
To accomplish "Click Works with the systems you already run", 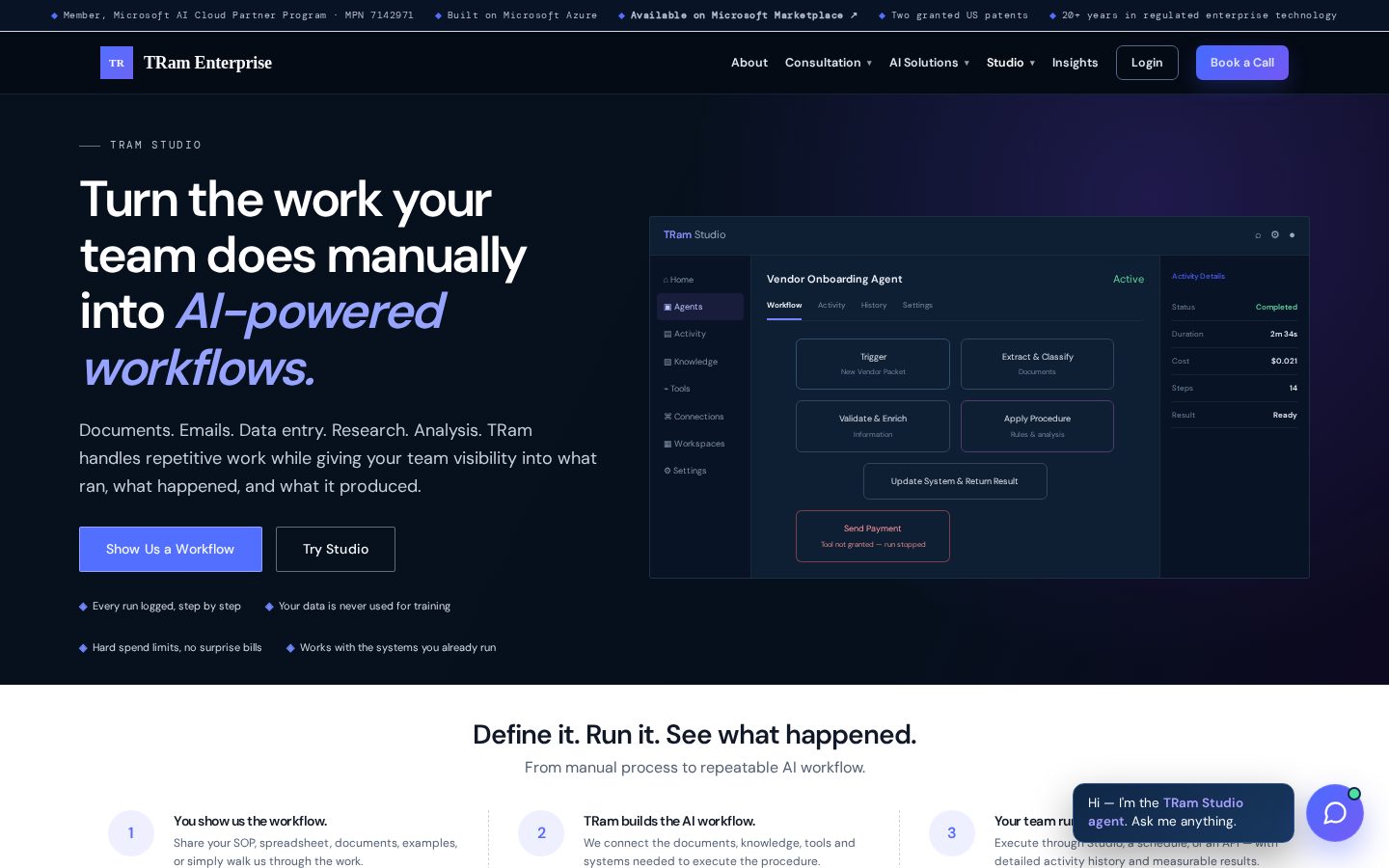I will tap(392, 648).
